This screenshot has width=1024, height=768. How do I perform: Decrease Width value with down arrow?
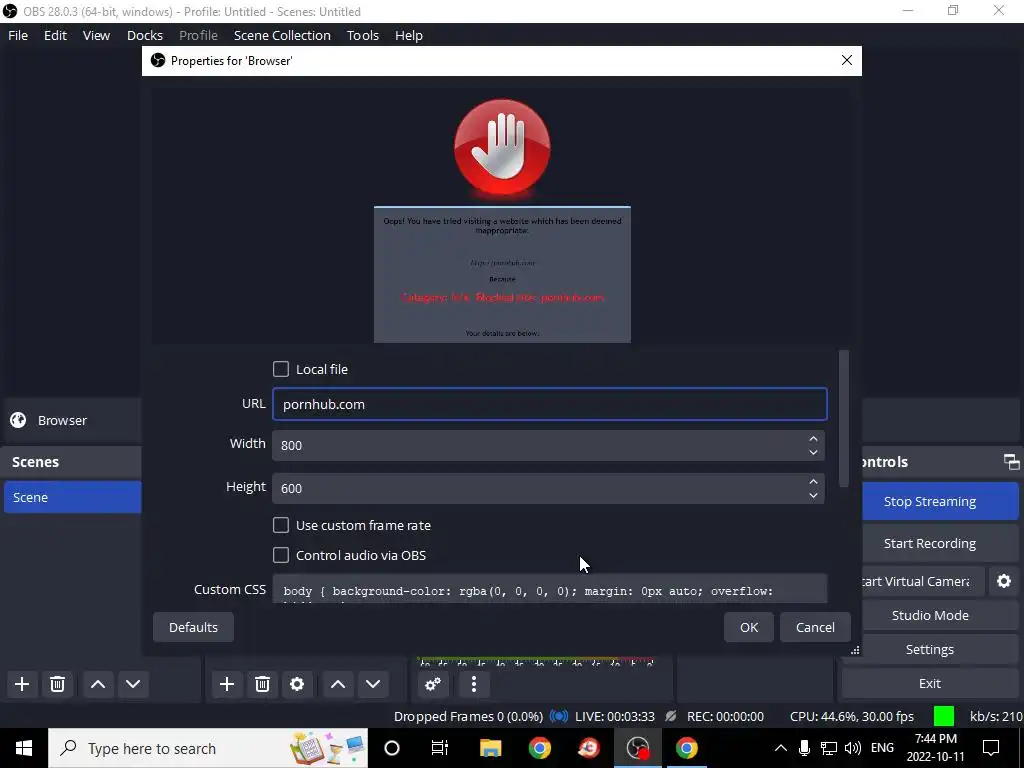coord(813,452)
